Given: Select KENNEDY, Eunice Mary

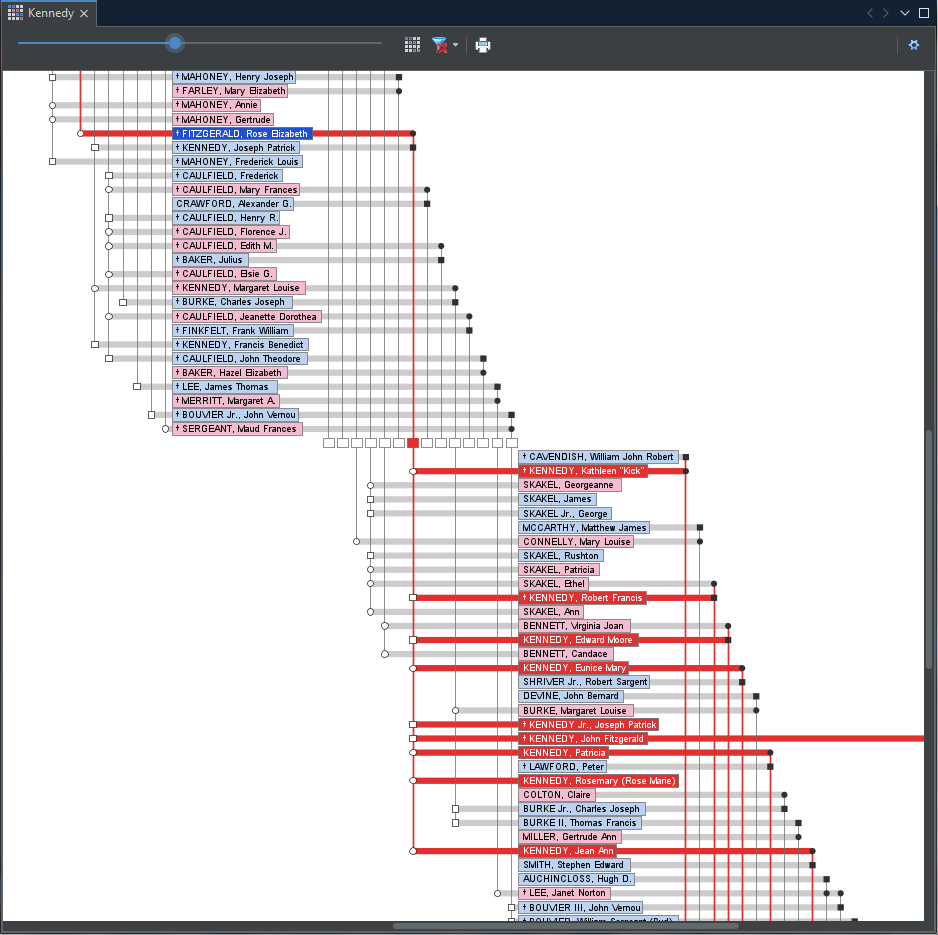Looking at the screenshot, I should coord(574,668).
